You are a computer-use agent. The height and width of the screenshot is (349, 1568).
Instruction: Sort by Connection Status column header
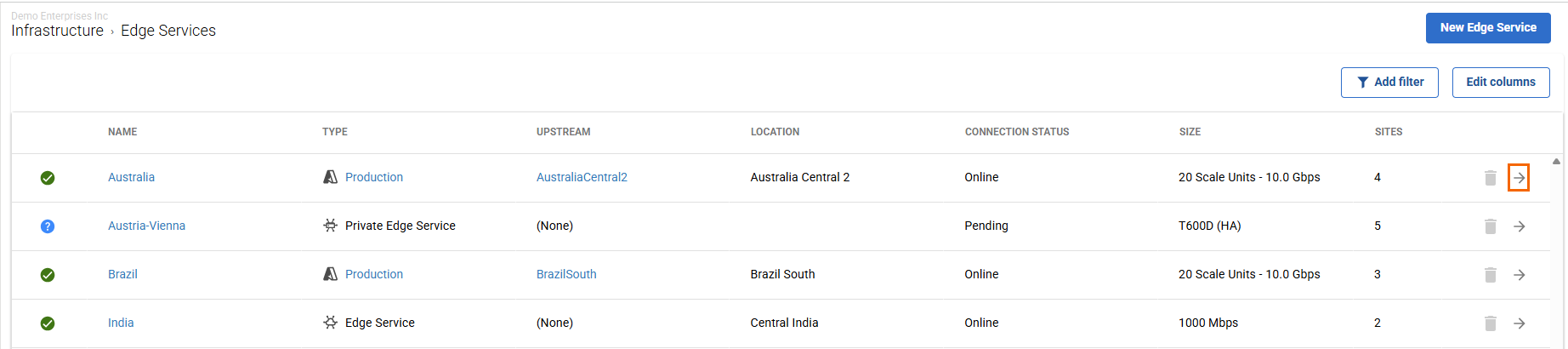pos(1016,132)
